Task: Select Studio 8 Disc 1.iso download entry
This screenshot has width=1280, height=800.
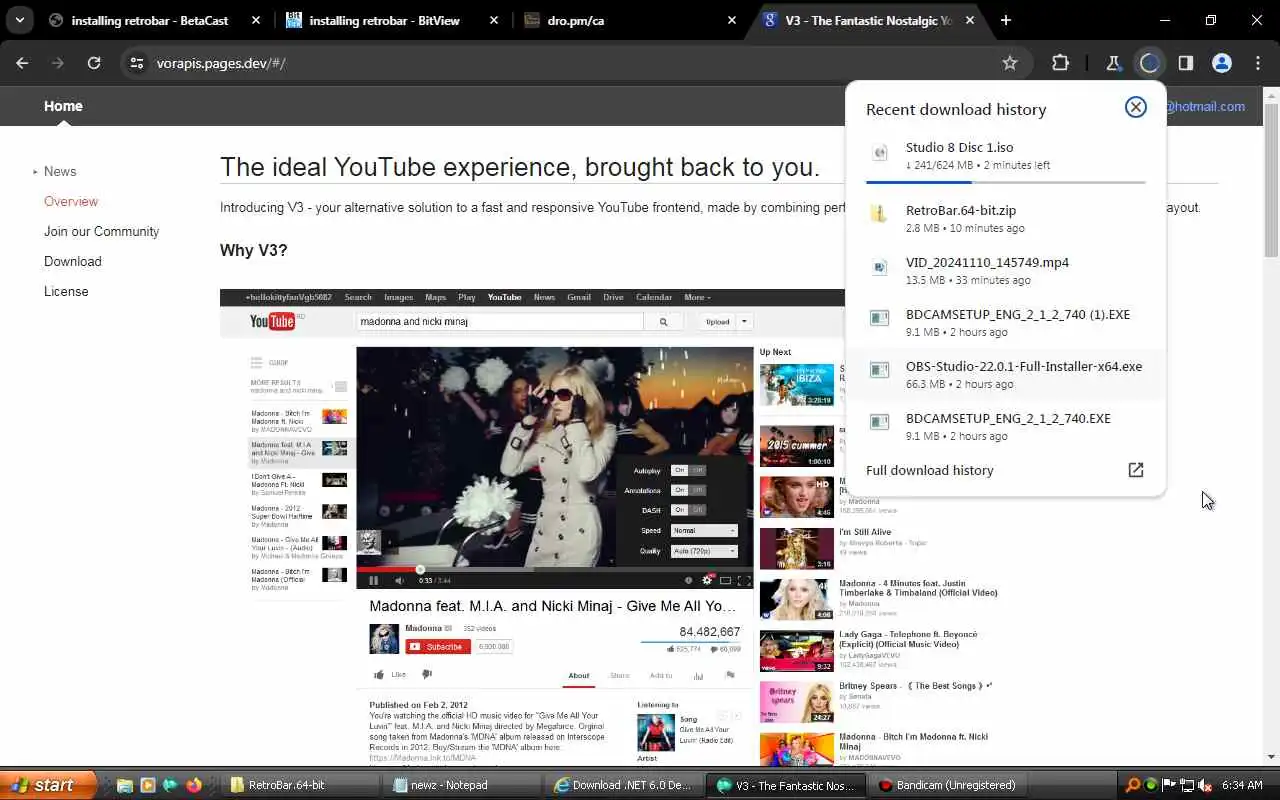Action: tap(1006, 155)
